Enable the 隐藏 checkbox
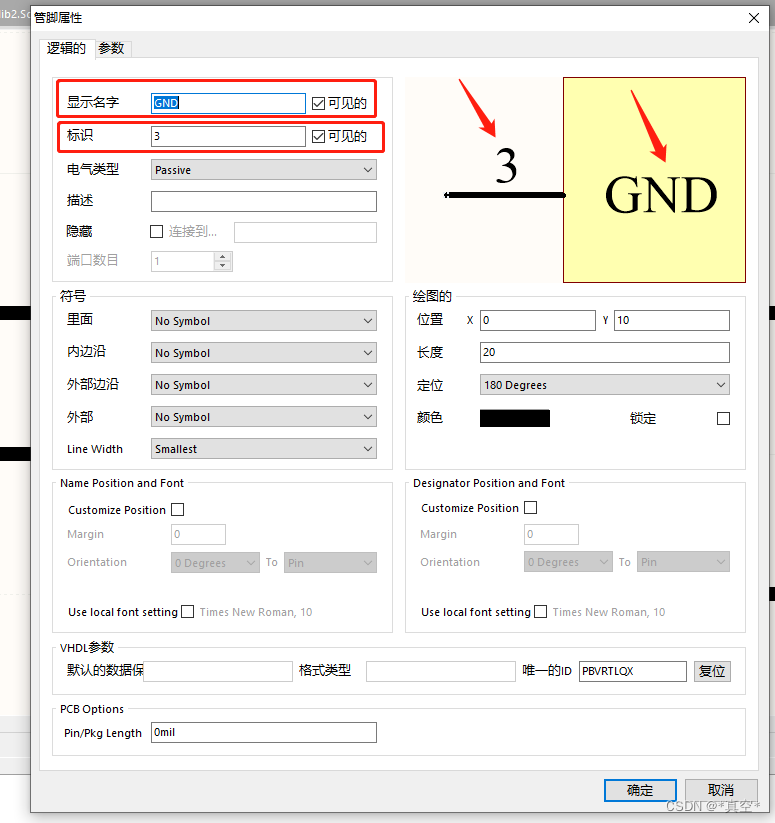 click(156, 231)
